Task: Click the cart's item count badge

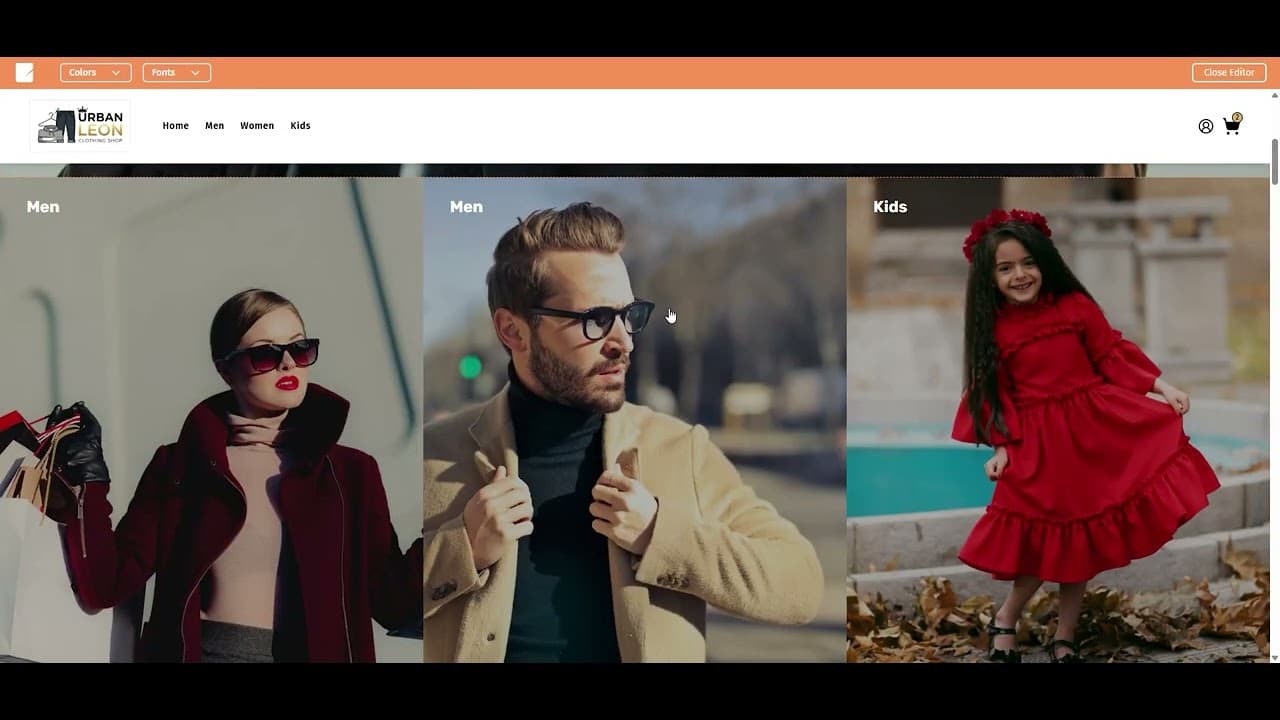Action: pos(1237,118)
